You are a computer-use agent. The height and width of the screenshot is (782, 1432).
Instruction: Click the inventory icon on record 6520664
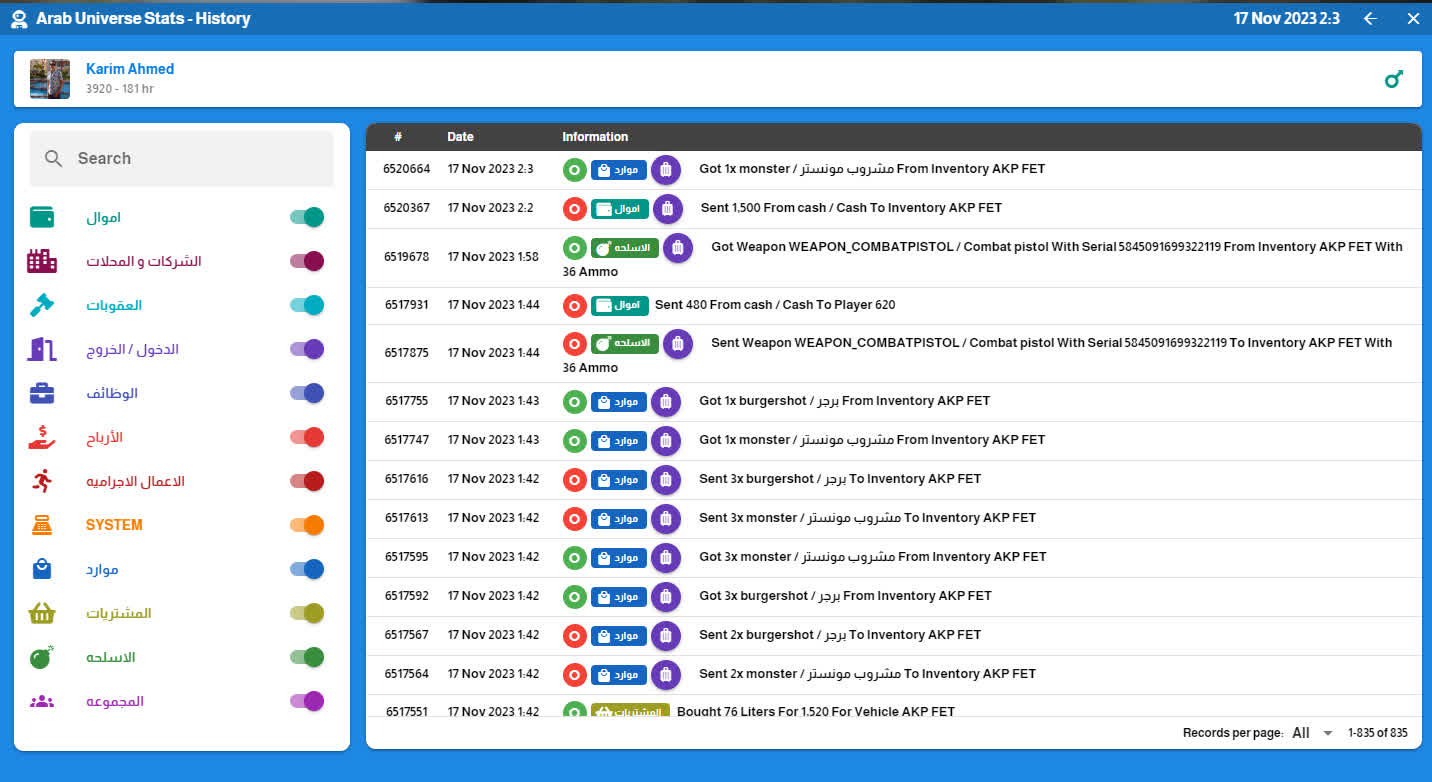[666, 170]
